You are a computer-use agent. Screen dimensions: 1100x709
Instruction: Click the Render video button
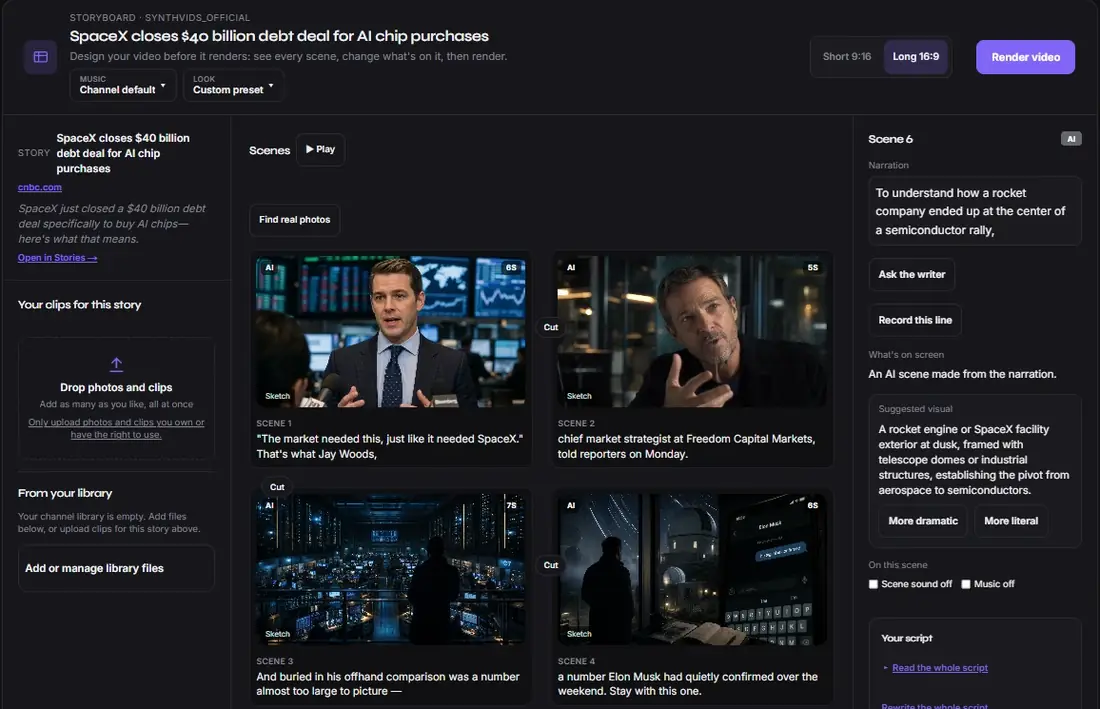tap(1025, 57)
